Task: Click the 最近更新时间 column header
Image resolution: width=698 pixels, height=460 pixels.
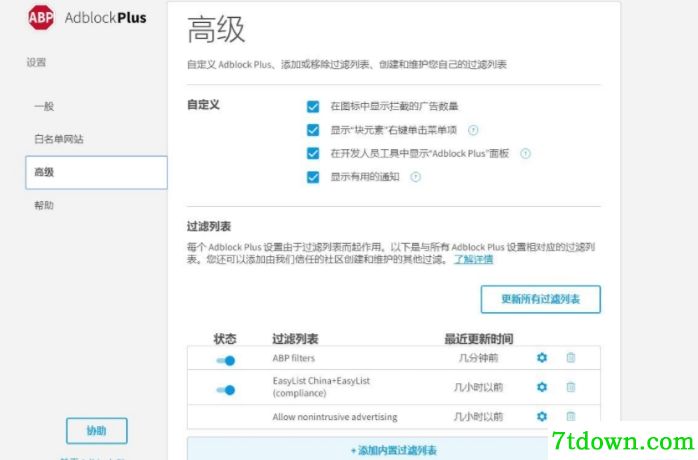Action: 479,339
